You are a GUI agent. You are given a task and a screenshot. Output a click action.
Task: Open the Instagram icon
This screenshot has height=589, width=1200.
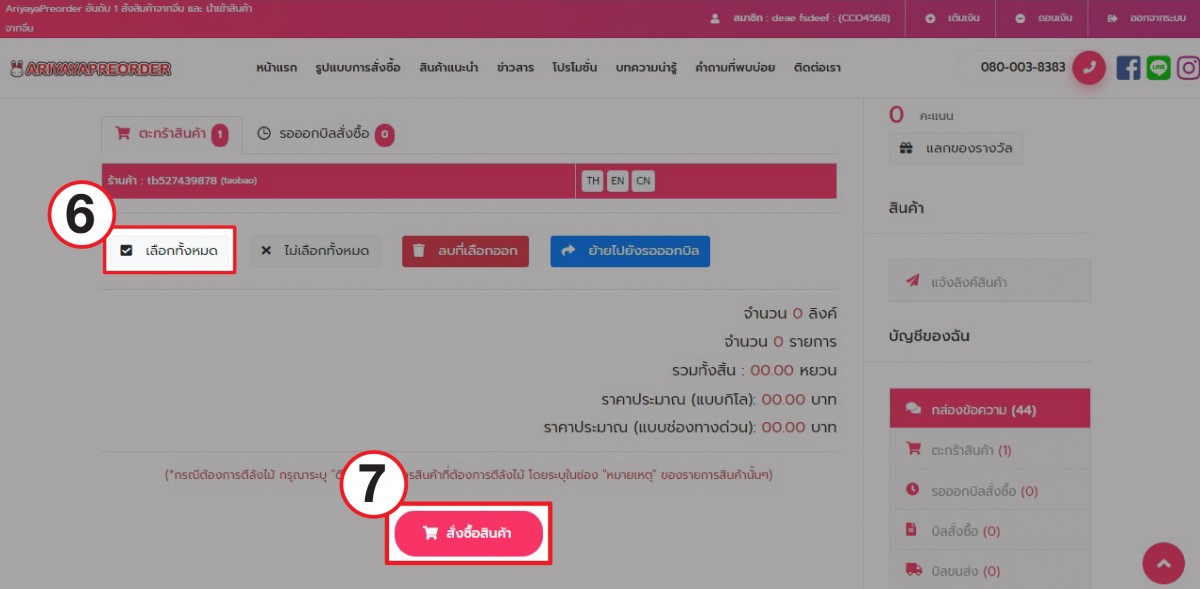1188,68
